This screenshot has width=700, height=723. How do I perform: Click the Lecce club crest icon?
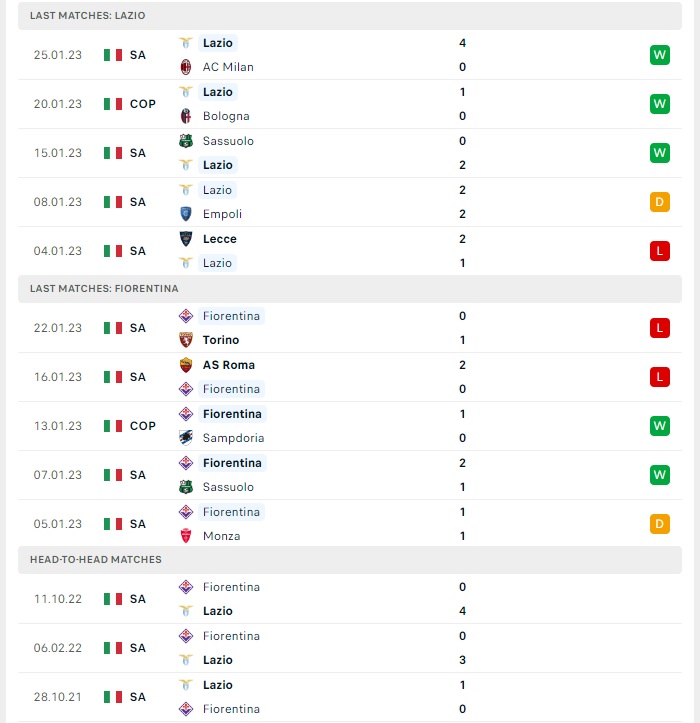[x=186, y=239]
